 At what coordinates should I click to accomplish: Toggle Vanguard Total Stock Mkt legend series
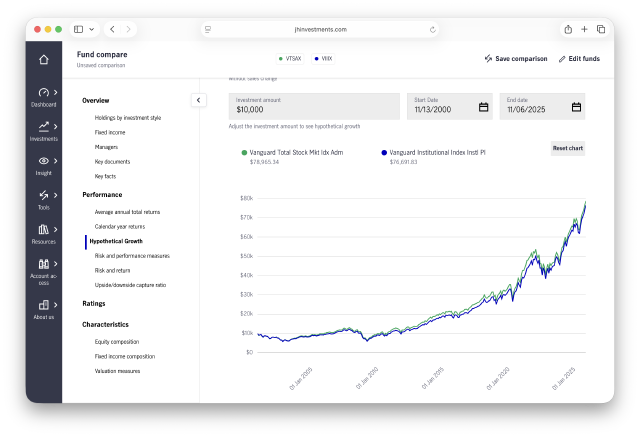pyautogui.click(x=244, y=152)
